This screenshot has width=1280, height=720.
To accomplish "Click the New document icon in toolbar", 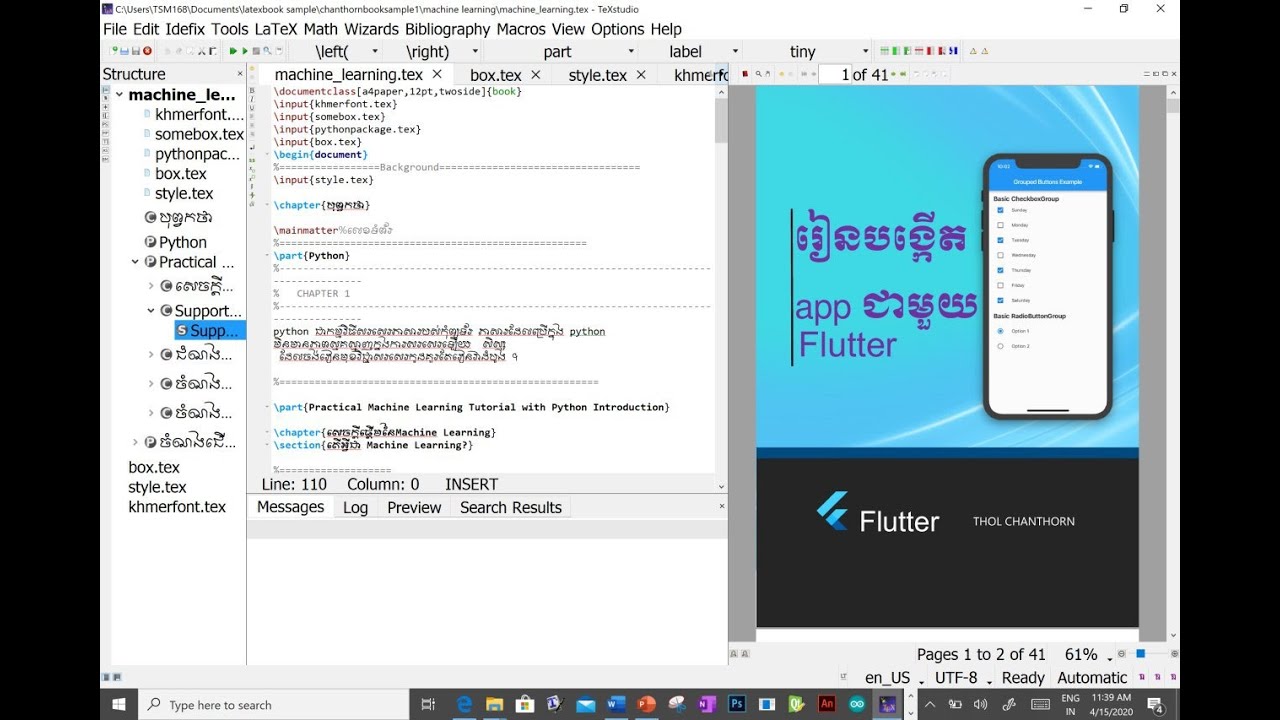I will 114,51.
